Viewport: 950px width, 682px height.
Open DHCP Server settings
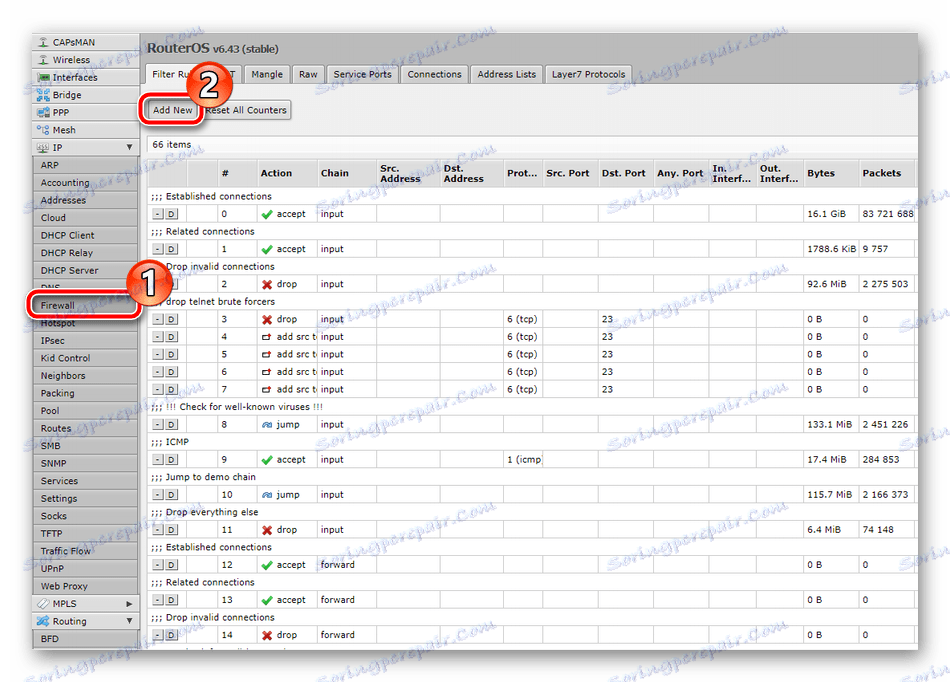click(x=85, y=271)
